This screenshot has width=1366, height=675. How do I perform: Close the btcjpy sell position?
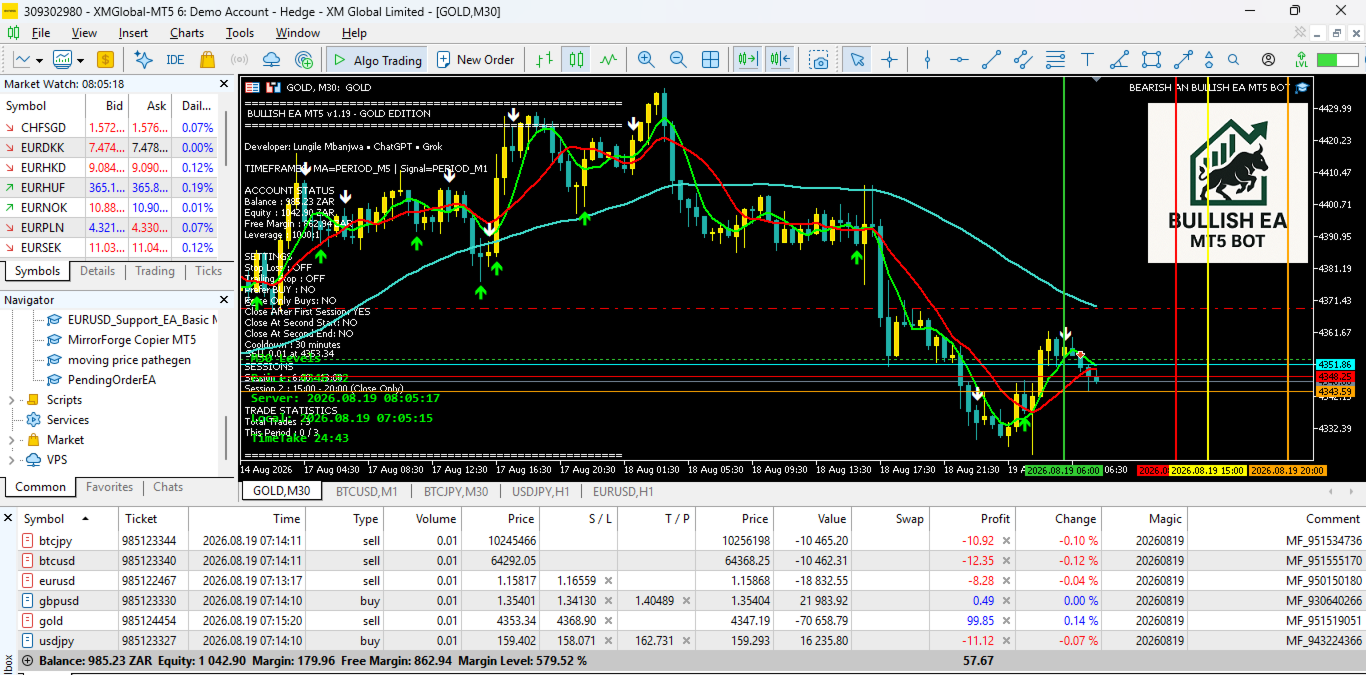[x=1006, y=540]
